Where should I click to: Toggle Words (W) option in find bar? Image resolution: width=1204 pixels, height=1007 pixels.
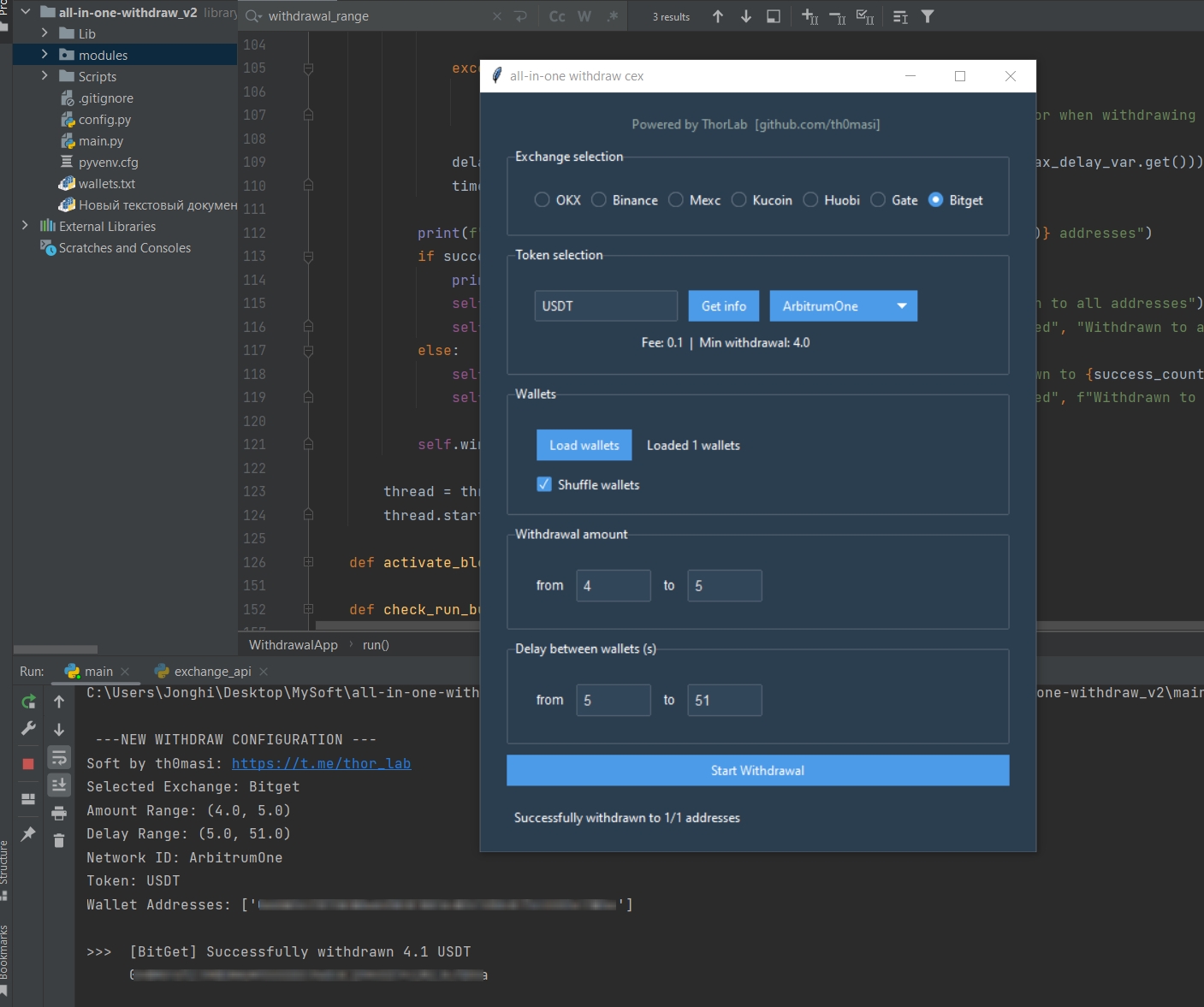pos(584,16)
